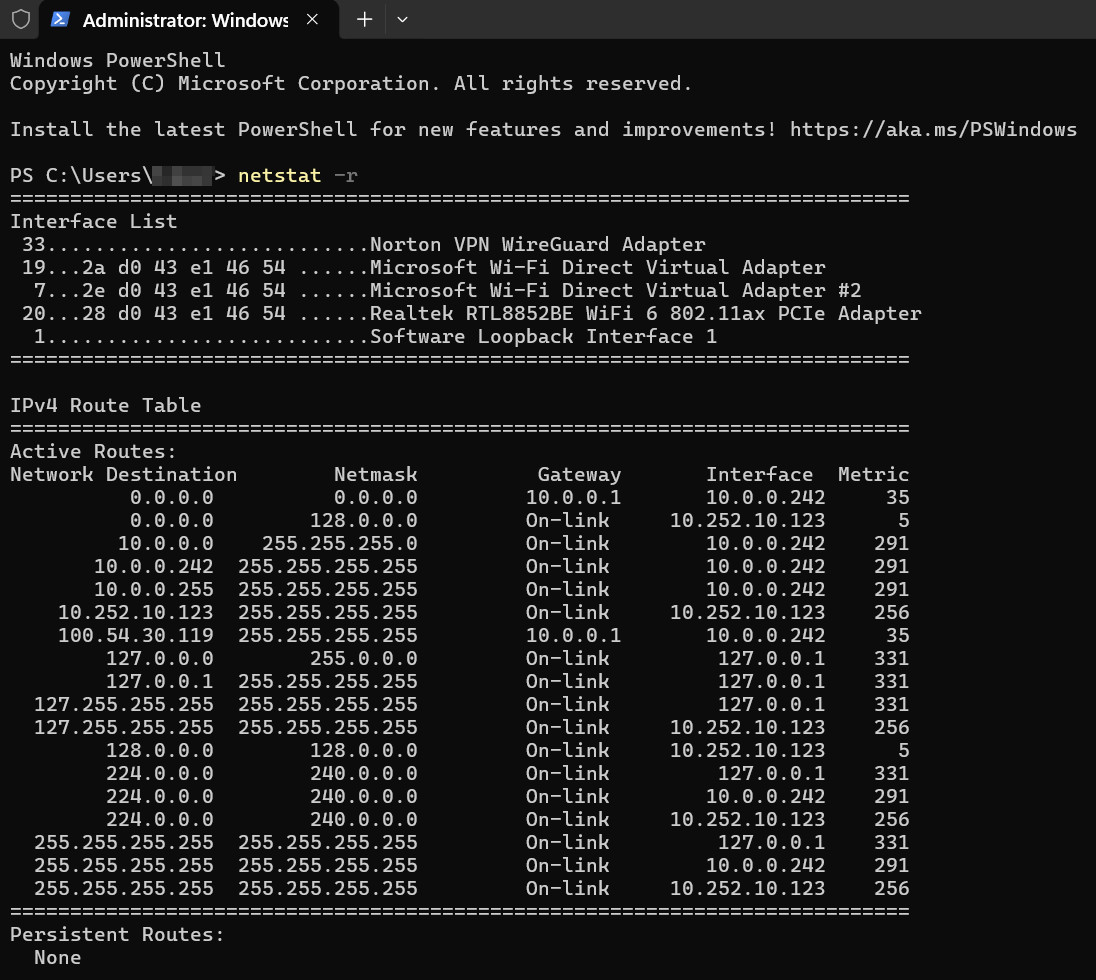Click metric 35 in the 100.54.30.119 row

[897, 635]
